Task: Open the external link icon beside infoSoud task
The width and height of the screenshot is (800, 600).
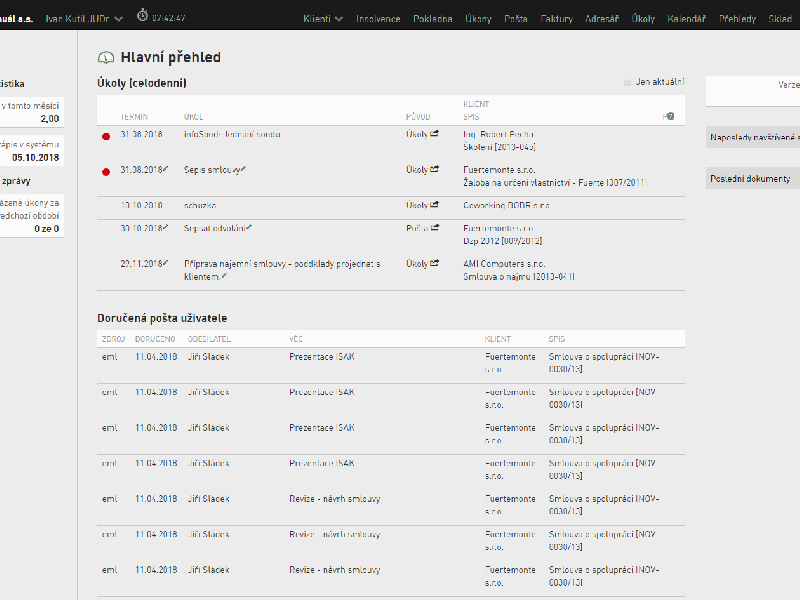Action: 435,134
